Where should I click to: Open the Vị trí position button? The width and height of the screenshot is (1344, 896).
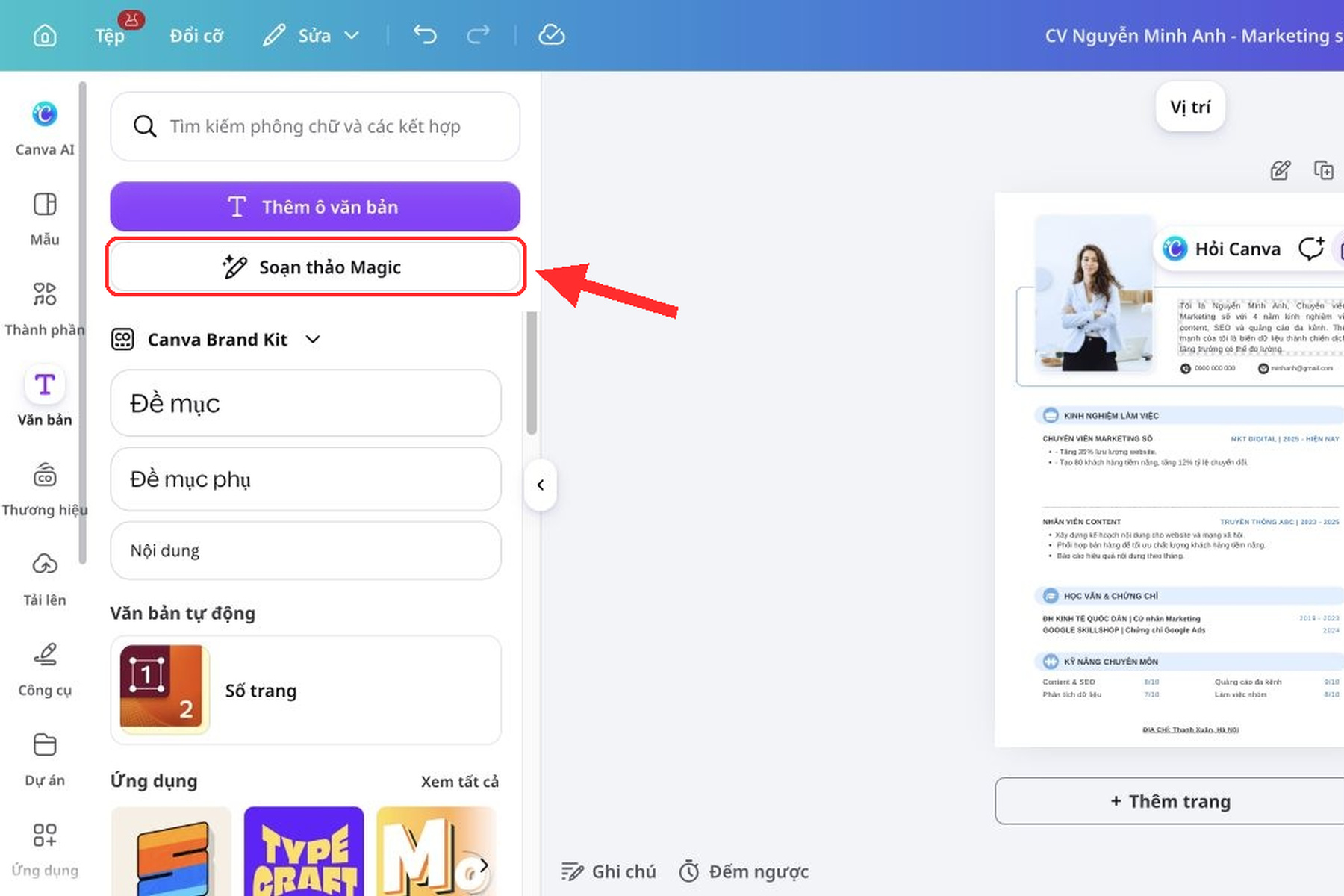click(x=1190, y=107)
